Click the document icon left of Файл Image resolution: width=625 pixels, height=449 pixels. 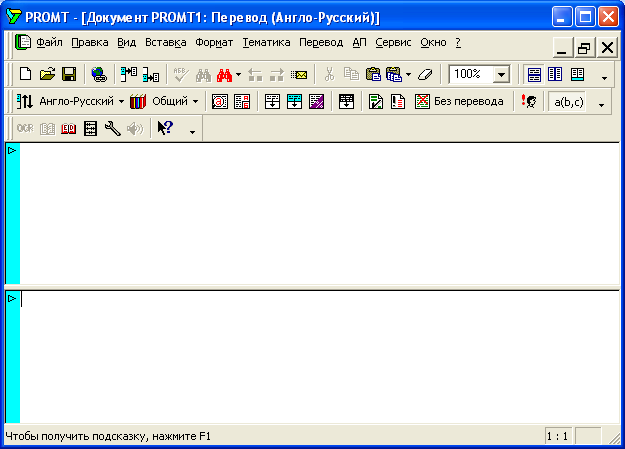tap(23, 42)
